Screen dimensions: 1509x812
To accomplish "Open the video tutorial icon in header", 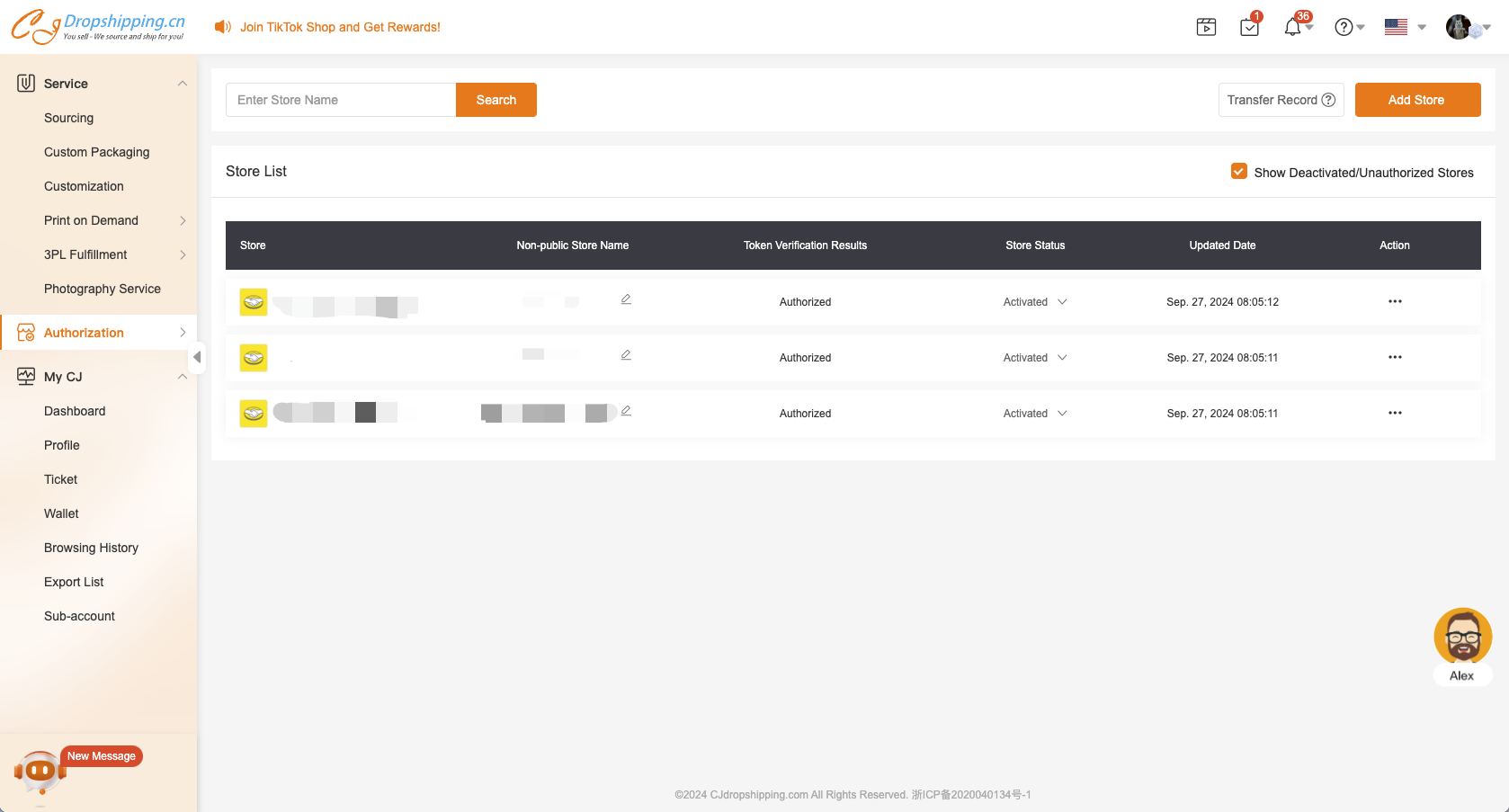I will coord(1206,27).
